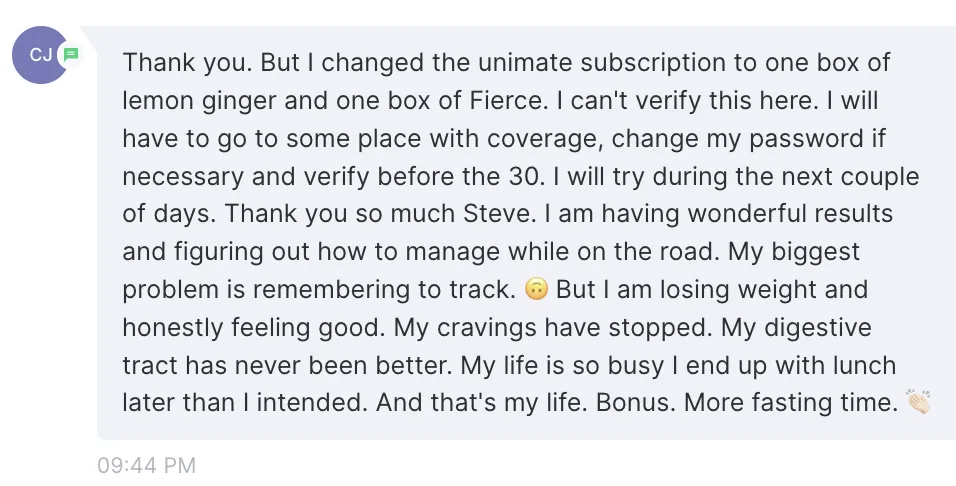The image size is (956, 486).
Task: Click the word "Bonus" in the message
Action: (635, 402)
